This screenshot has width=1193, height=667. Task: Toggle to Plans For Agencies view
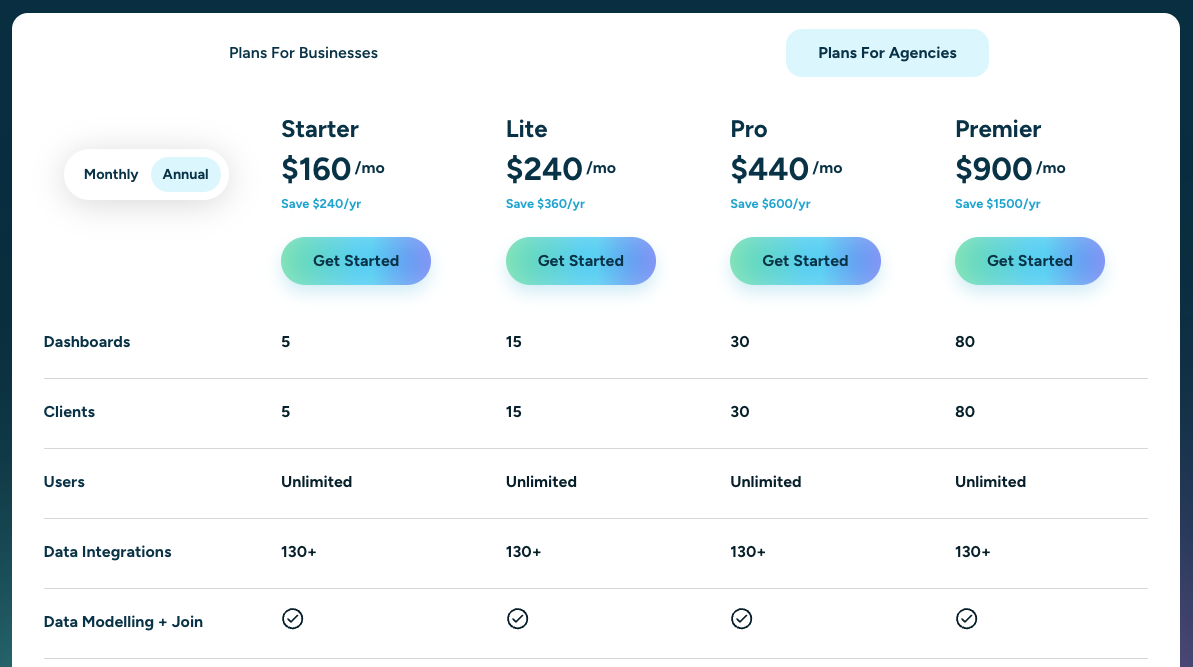click(887, 52)
